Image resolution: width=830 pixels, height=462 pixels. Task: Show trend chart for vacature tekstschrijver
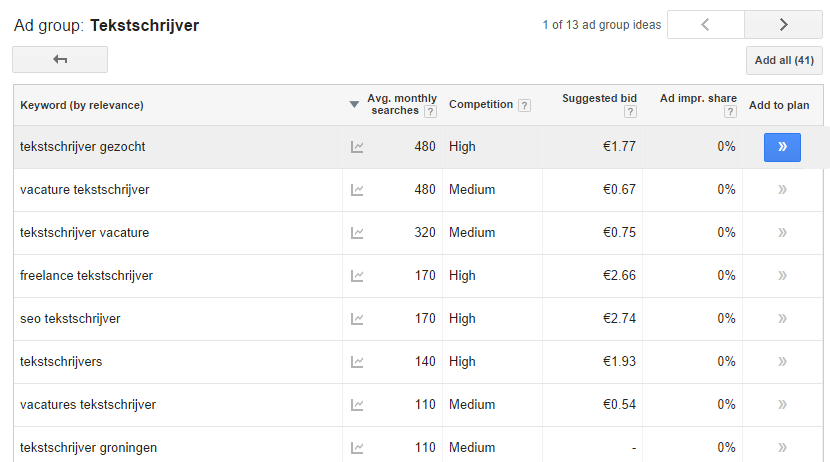tap(357, 190)
